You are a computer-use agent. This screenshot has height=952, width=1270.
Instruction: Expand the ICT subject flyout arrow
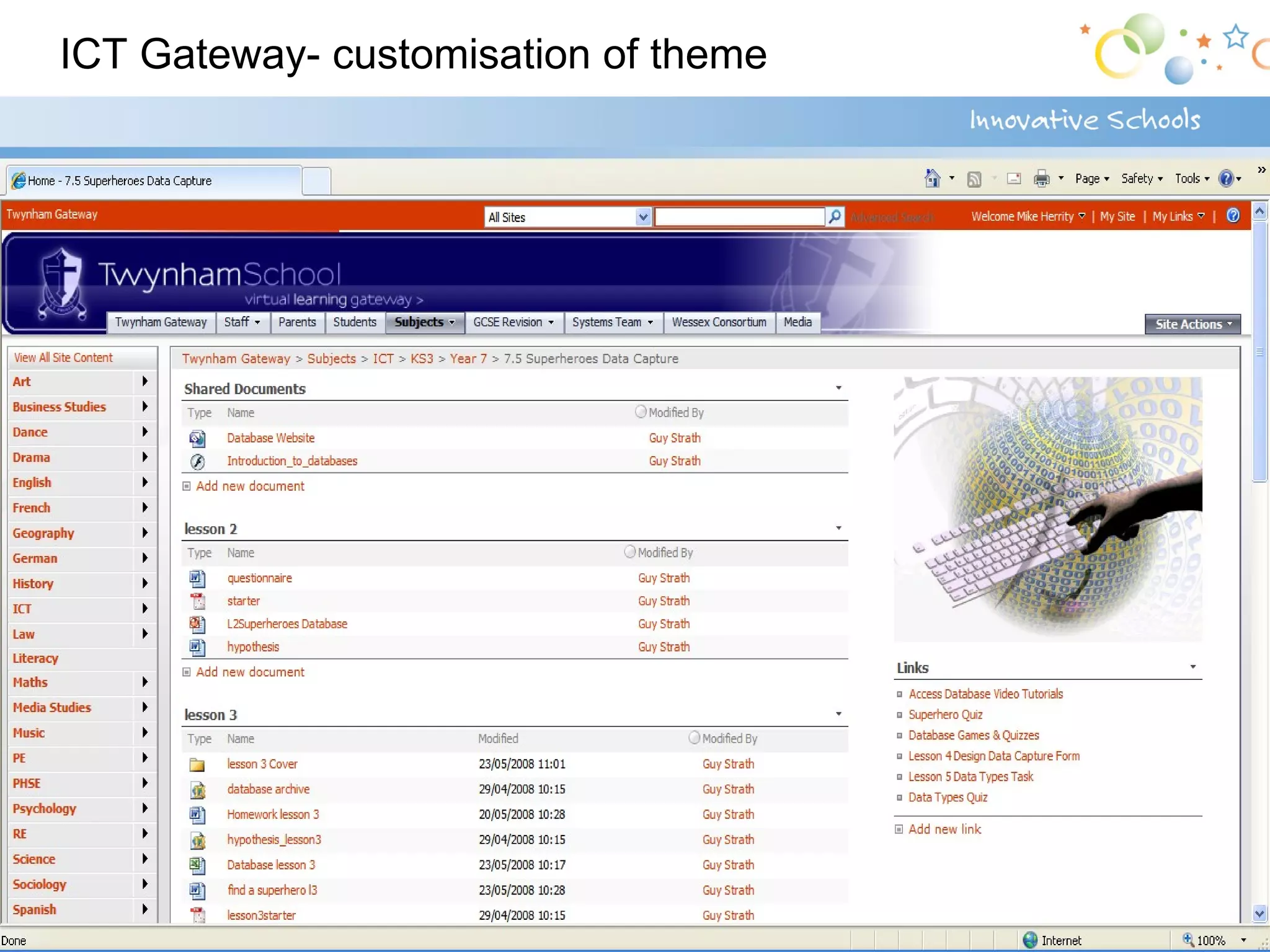(144, 609)
